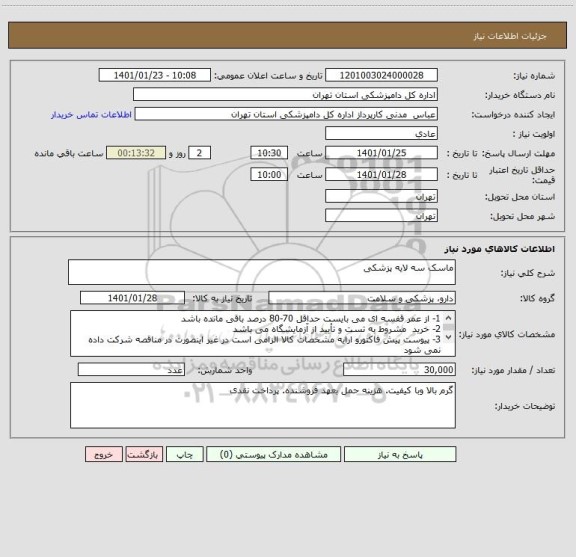
Task: Click the need number field 1201003024000028
Action: pos(381,75)
